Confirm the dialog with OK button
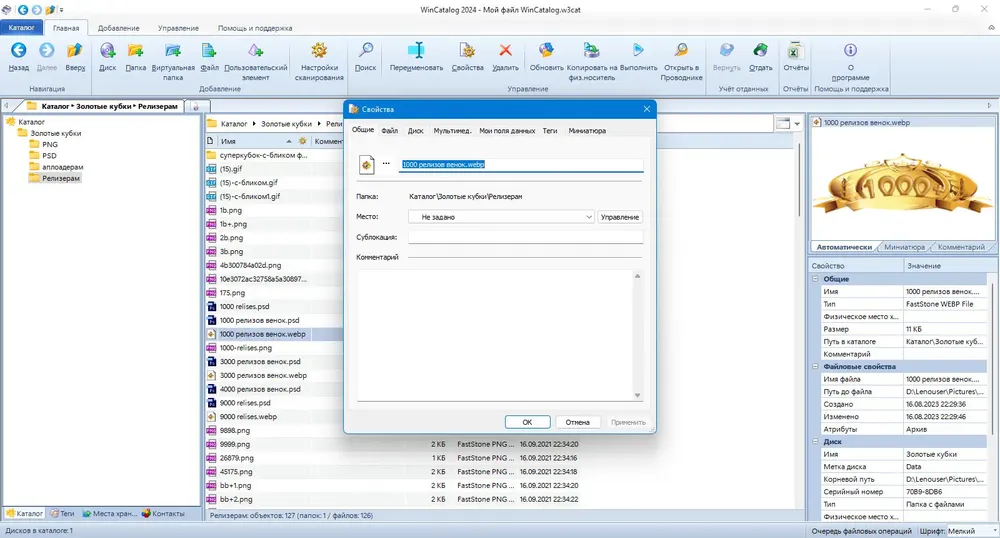The width and height of the screenshot is (1000, 538). tap(527, 422)
